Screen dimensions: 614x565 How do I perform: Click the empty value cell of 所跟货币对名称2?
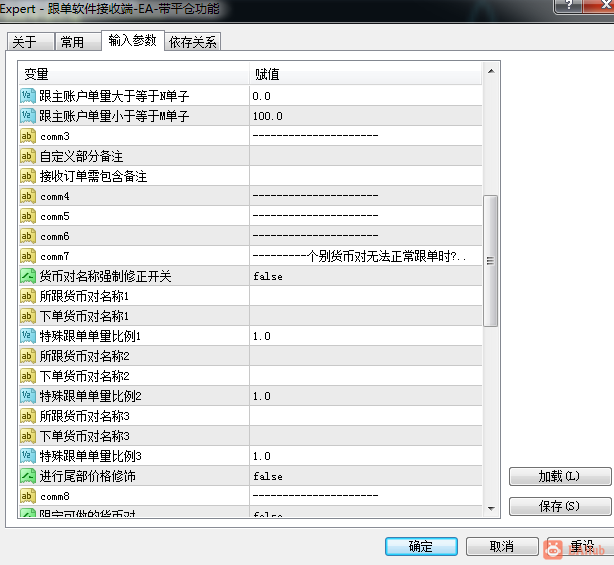pos(366,356)
